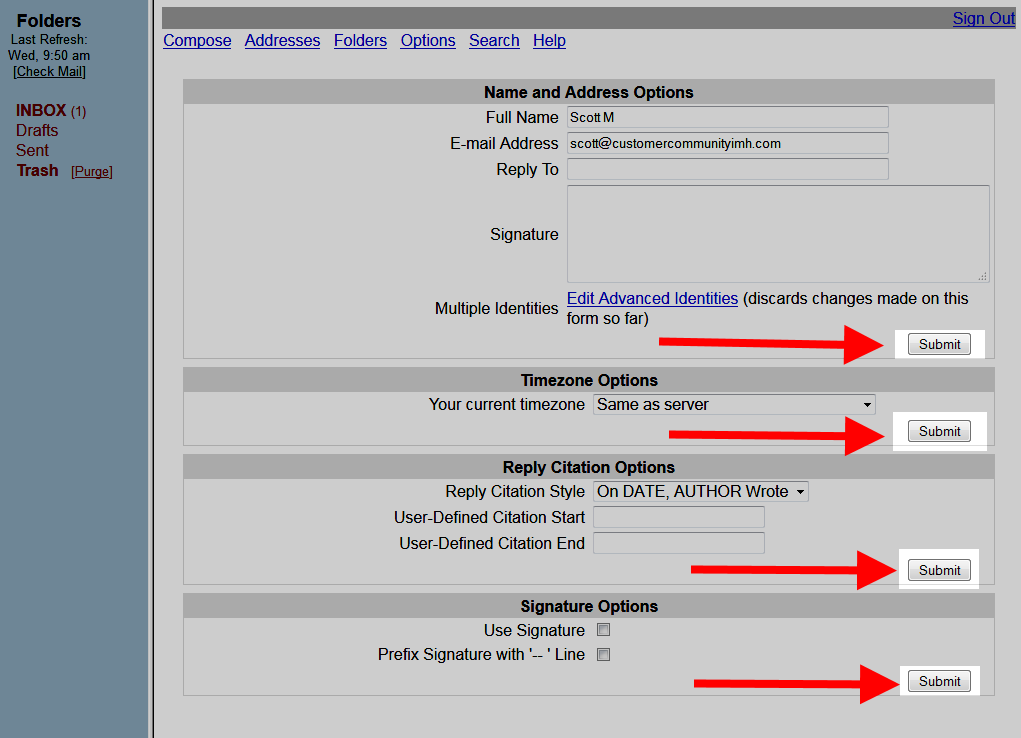
Task: Open the Trash folder
Action: 37,171
